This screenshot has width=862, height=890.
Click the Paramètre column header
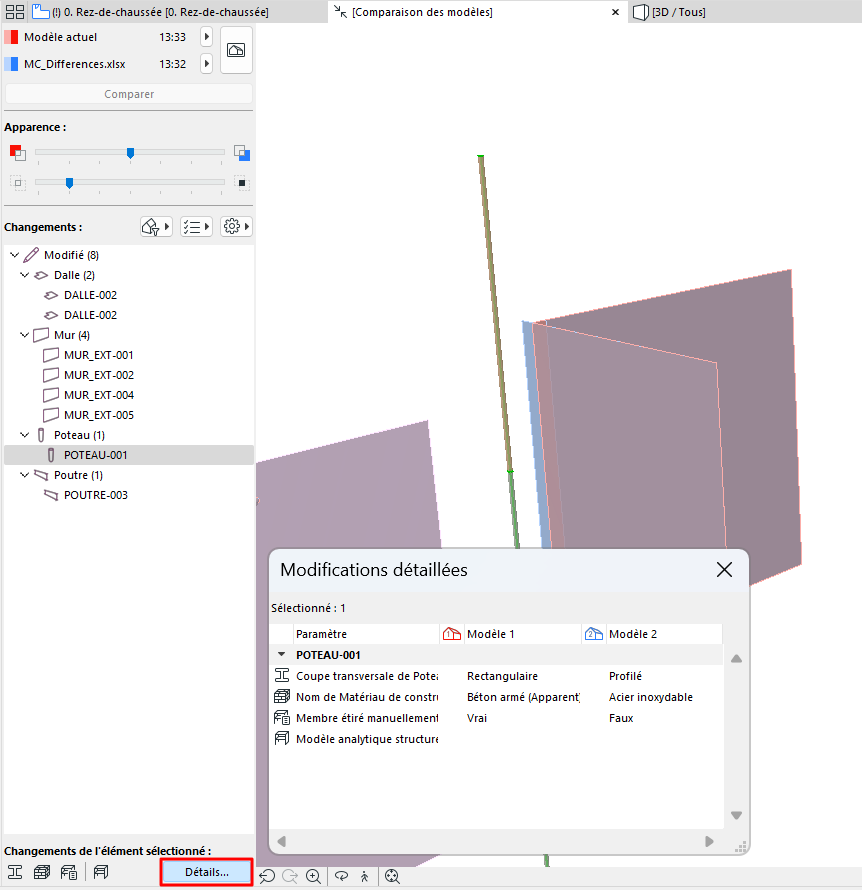coord(366,634)
